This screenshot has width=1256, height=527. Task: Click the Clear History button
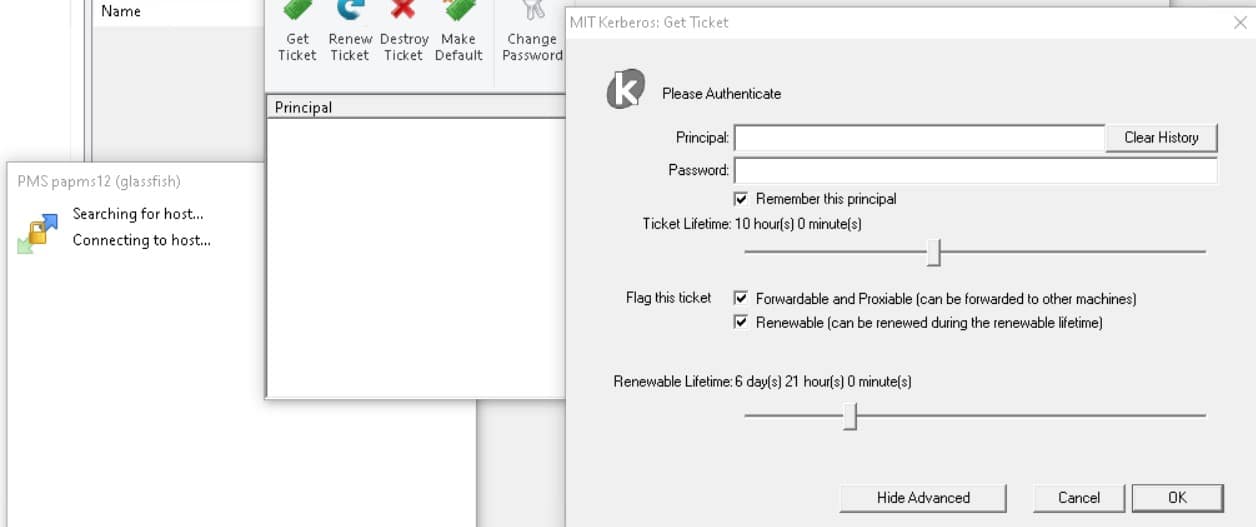(x=1161, y=137)
